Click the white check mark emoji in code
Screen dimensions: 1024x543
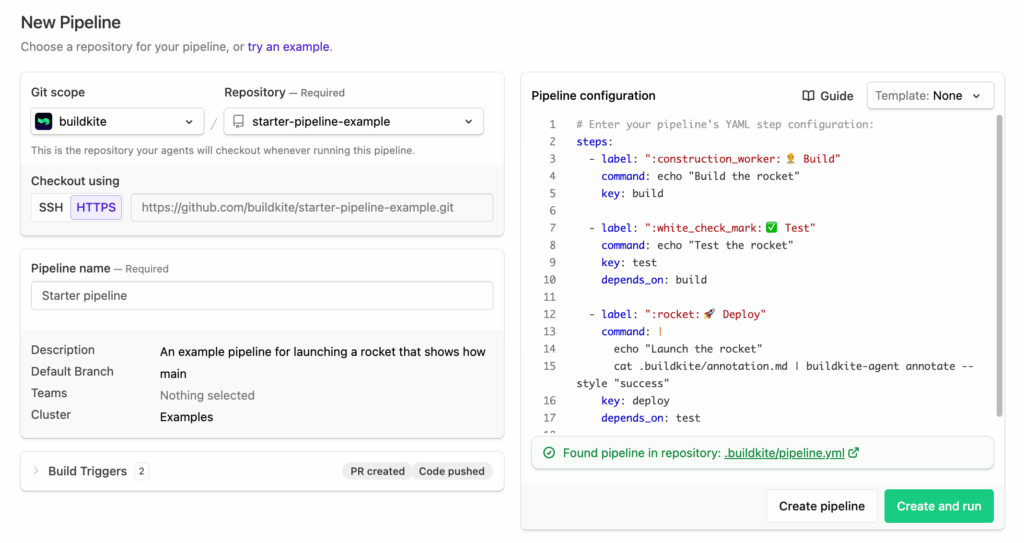pos(771,227)
